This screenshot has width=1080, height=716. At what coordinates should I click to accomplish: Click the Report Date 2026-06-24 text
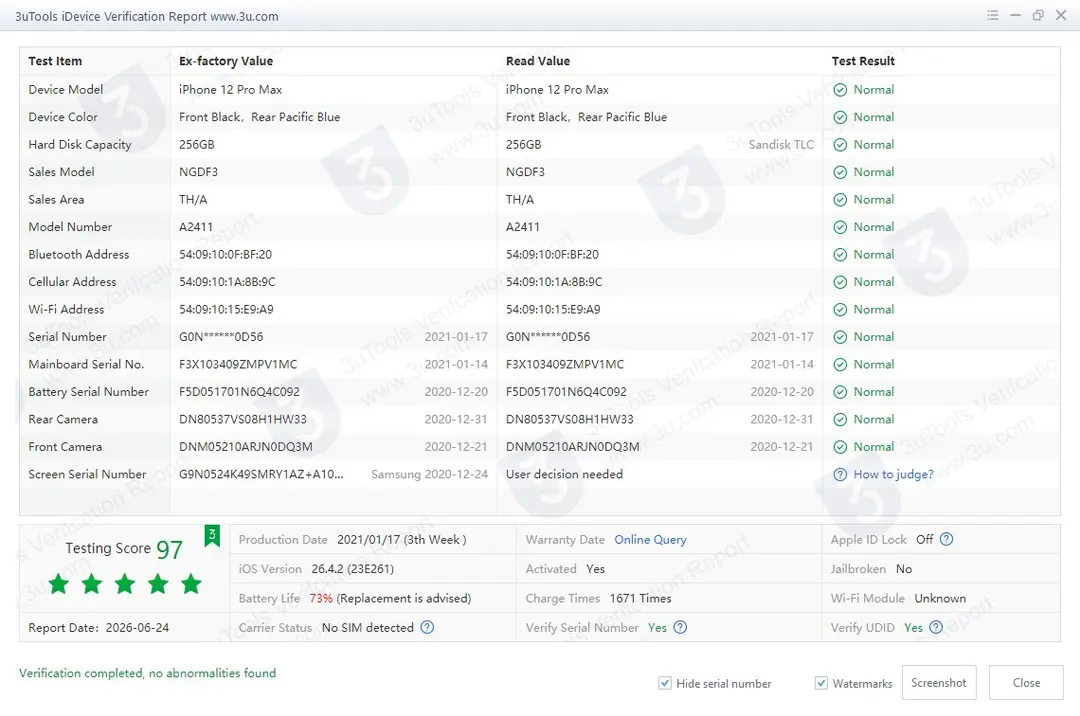[98, 628]
